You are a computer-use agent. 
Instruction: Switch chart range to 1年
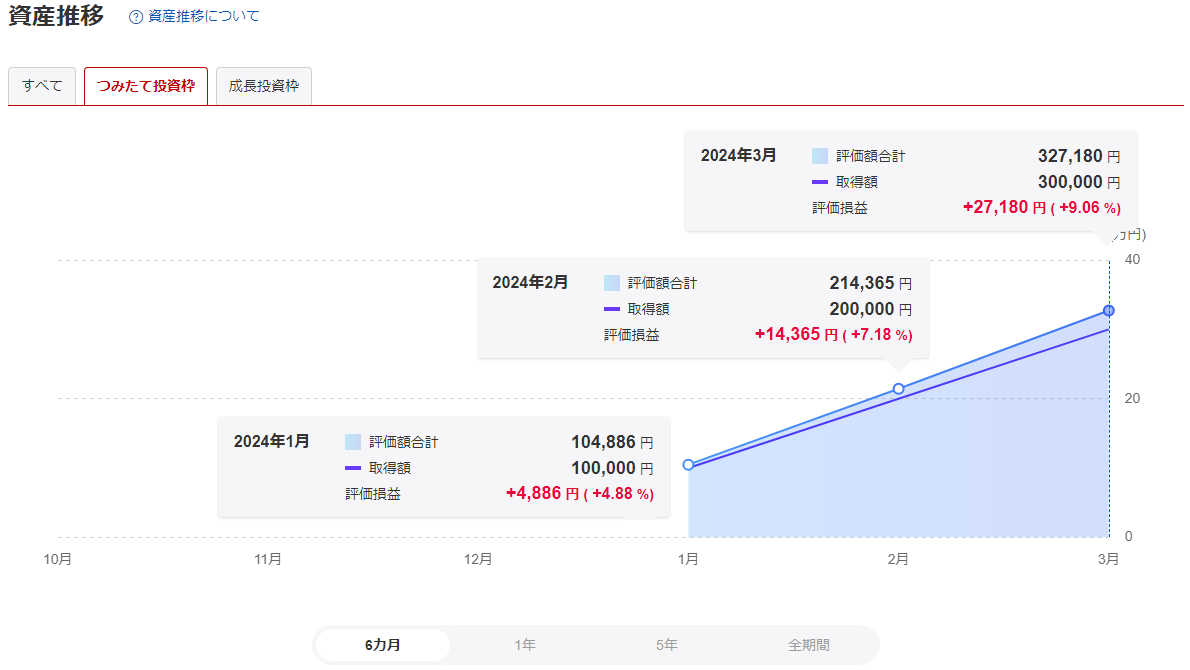525,645
